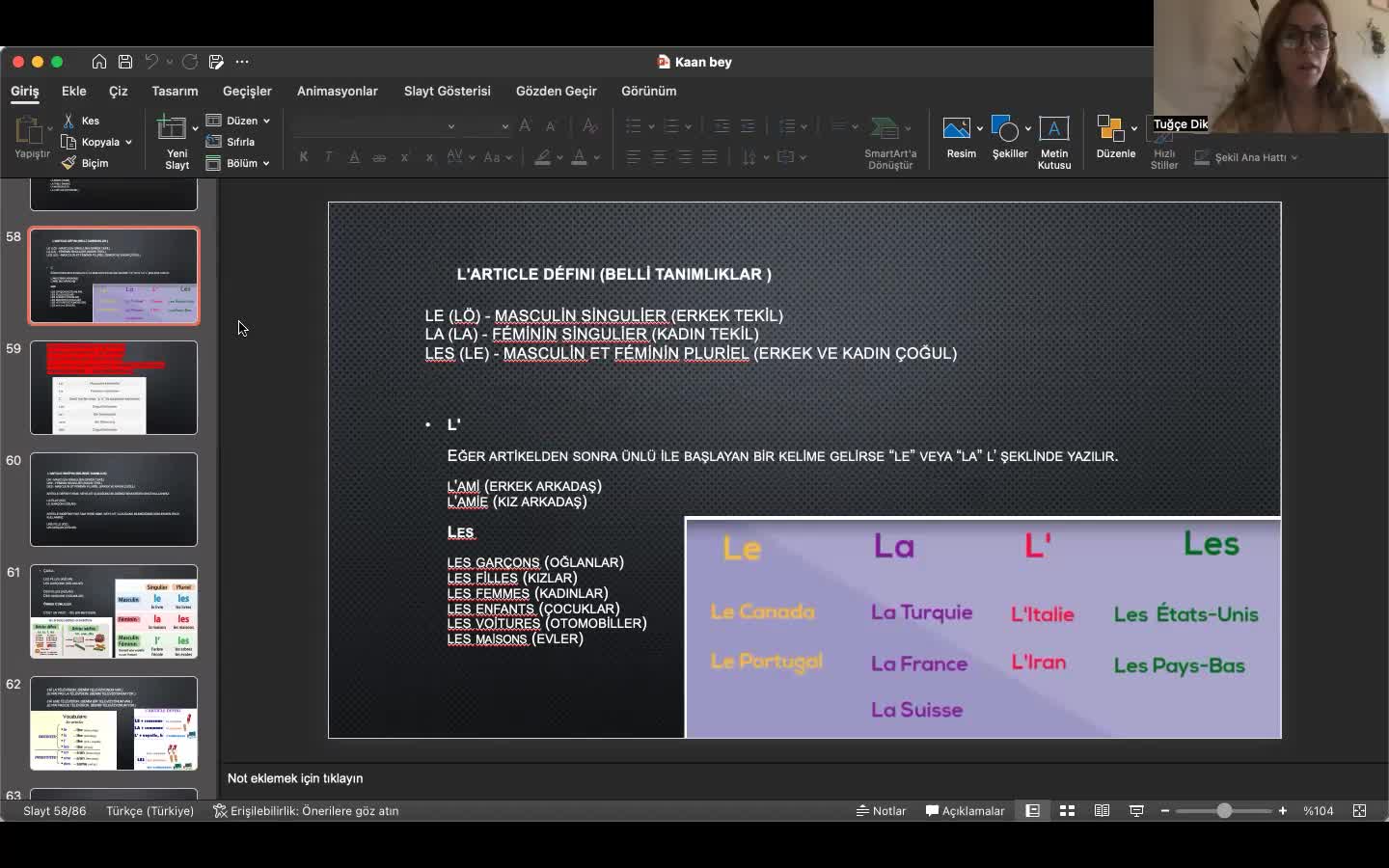Expand the bullet list dropdown arrow

click(651, 126)
